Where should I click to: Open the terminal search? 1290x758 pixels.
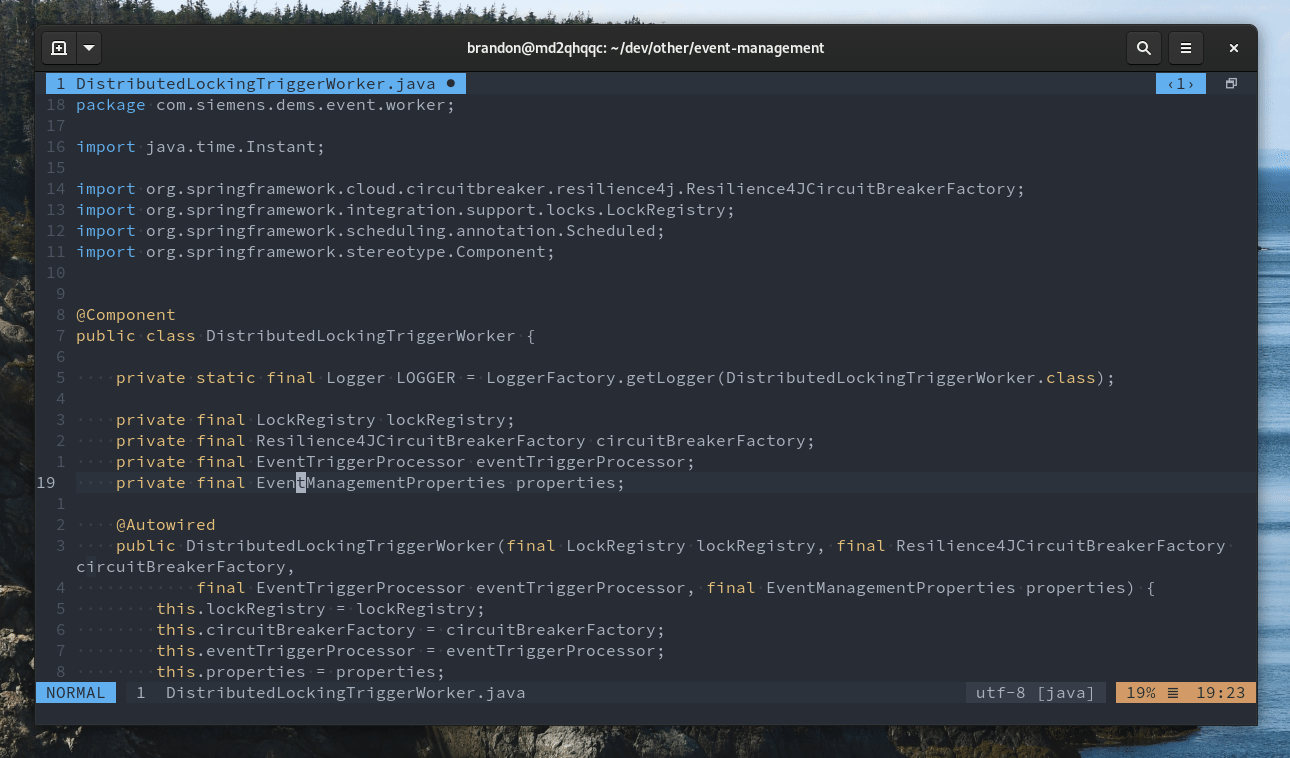point(1143,48)
